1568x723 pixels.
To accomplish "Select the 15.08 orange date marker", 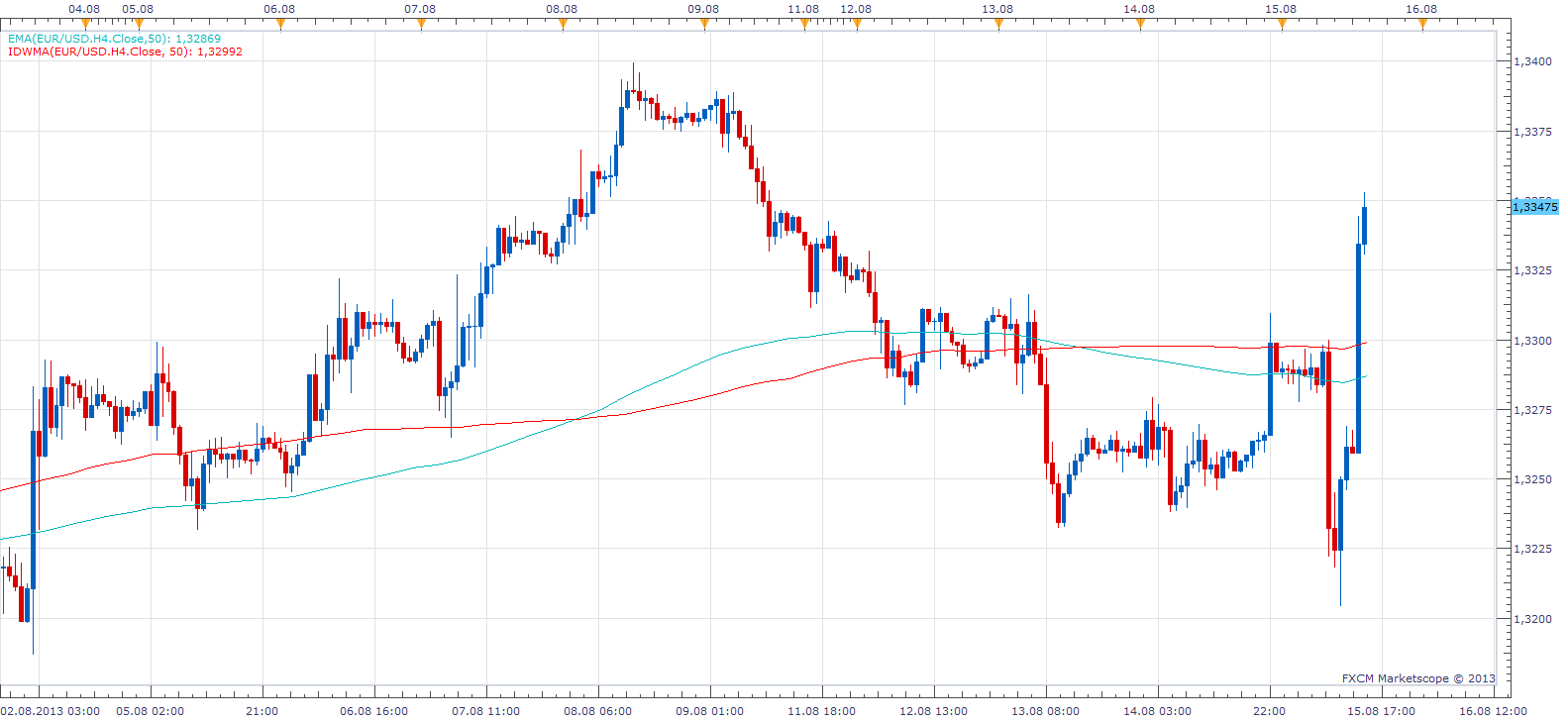I will [x=1282, y=23].
